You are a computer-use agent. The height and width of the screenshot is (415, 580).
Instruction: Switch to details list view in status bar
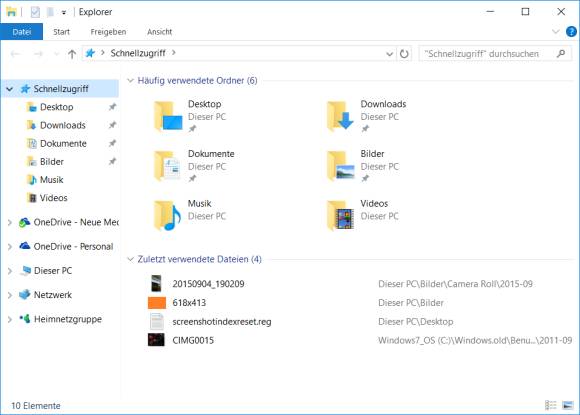(550, 405)
